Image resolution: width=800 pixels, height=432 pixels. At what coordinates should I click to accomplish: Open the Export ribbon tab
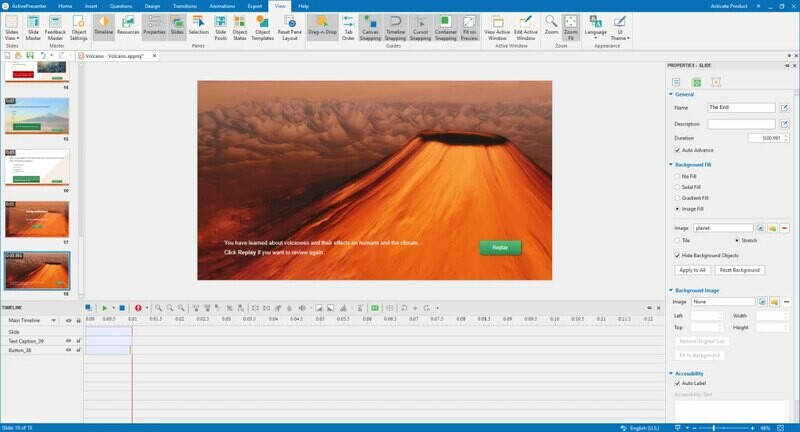coord(255,6)
